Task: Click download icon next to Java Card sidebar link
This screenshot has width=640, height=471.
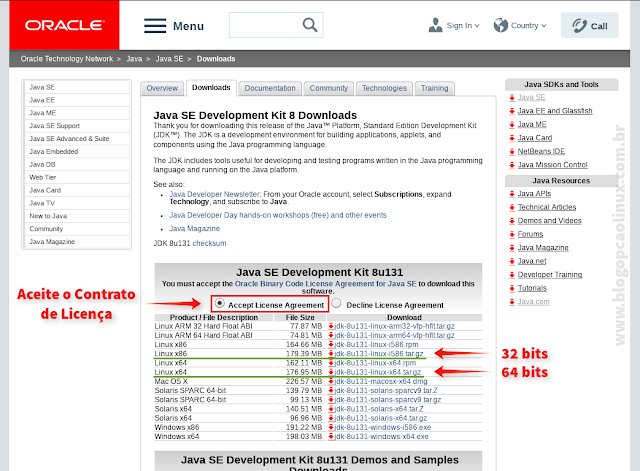Action: (x=512, y=138)
